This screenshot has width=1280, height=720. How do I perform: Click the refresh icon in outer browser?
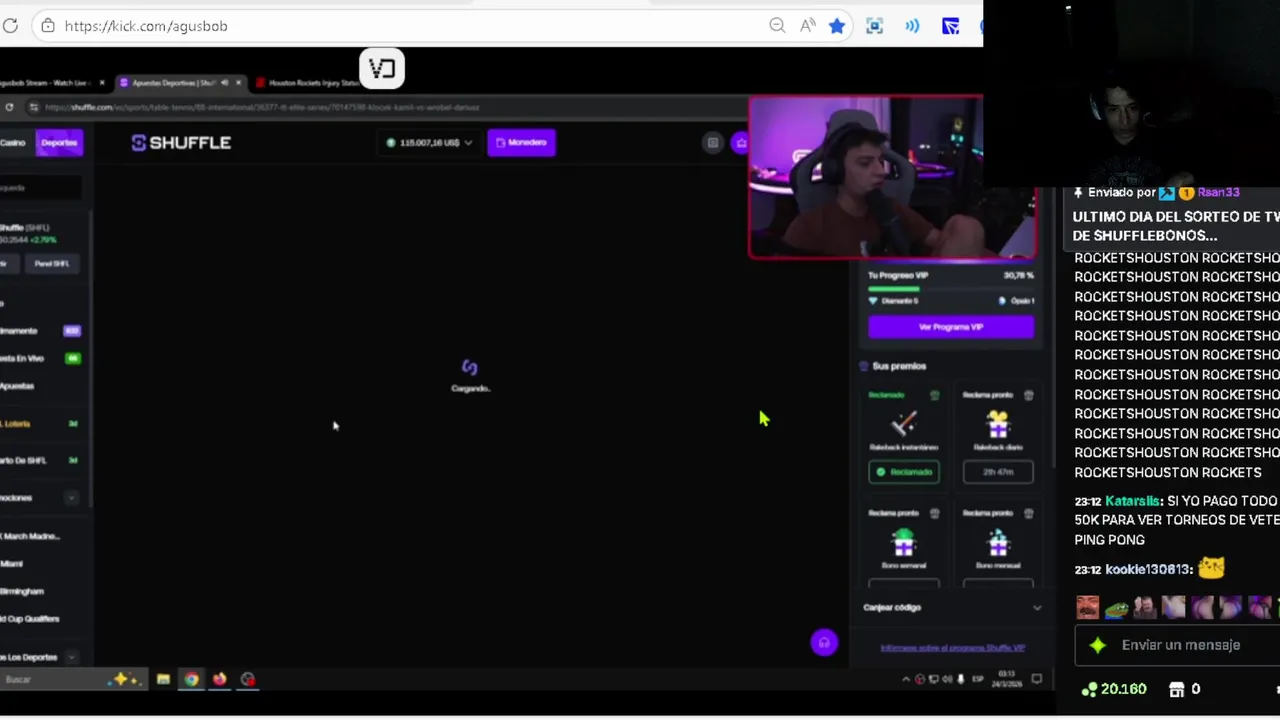[x=10, y=26]
